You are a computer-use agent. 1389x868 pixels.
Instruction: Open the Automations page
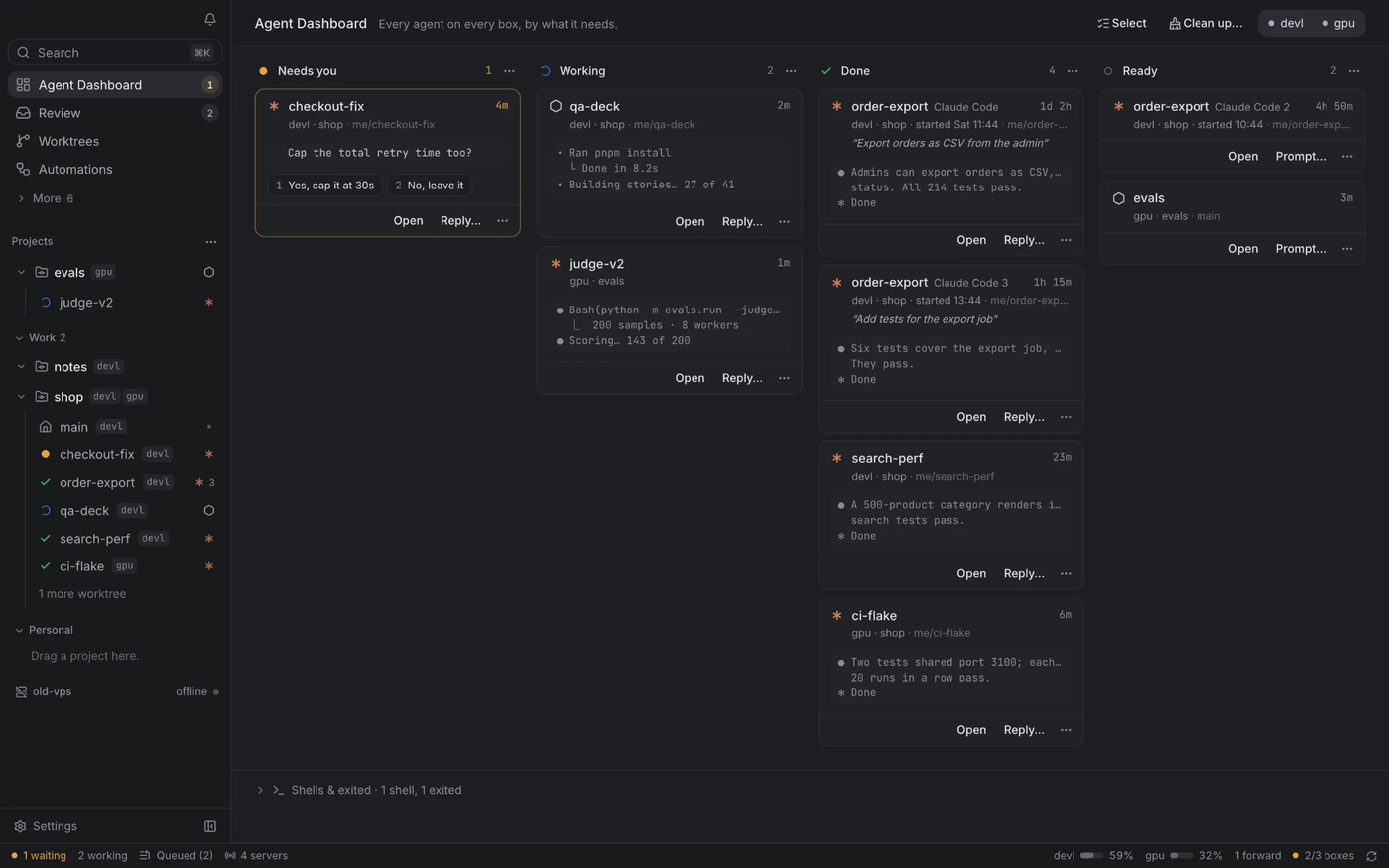pos(115,169)
